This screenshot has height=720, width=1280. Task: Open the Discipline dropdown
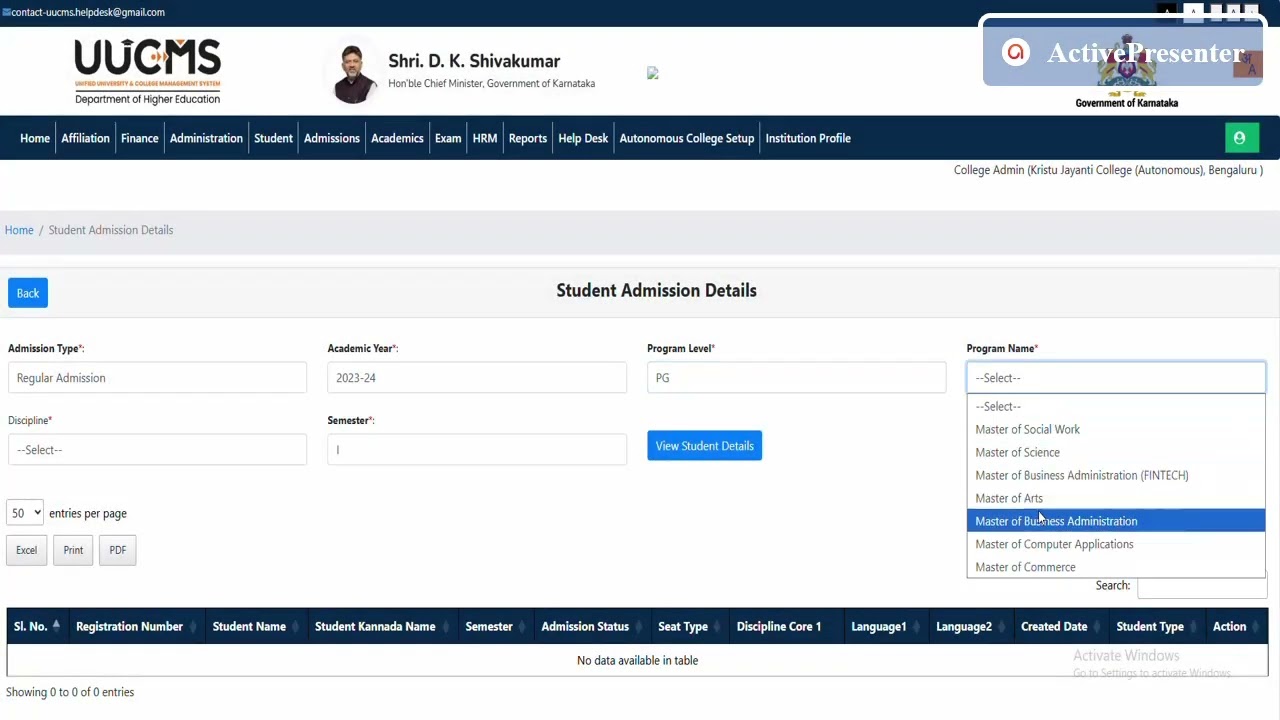pyautogui.click(x=157, y=450)
